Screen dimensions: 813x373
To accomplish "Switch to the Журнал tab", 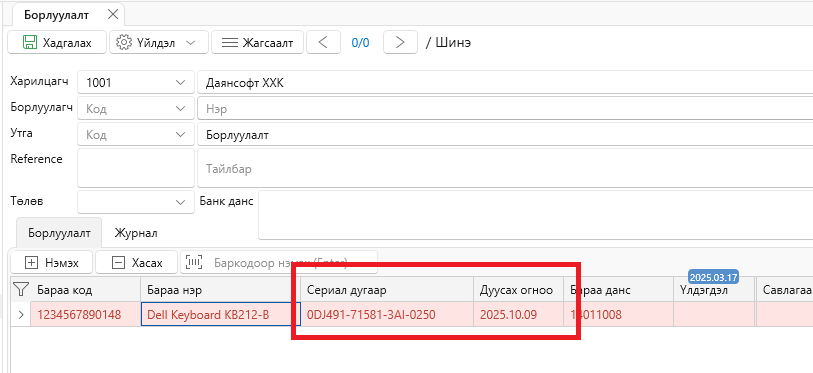I will pyautogui.click(x=136, y=233).
